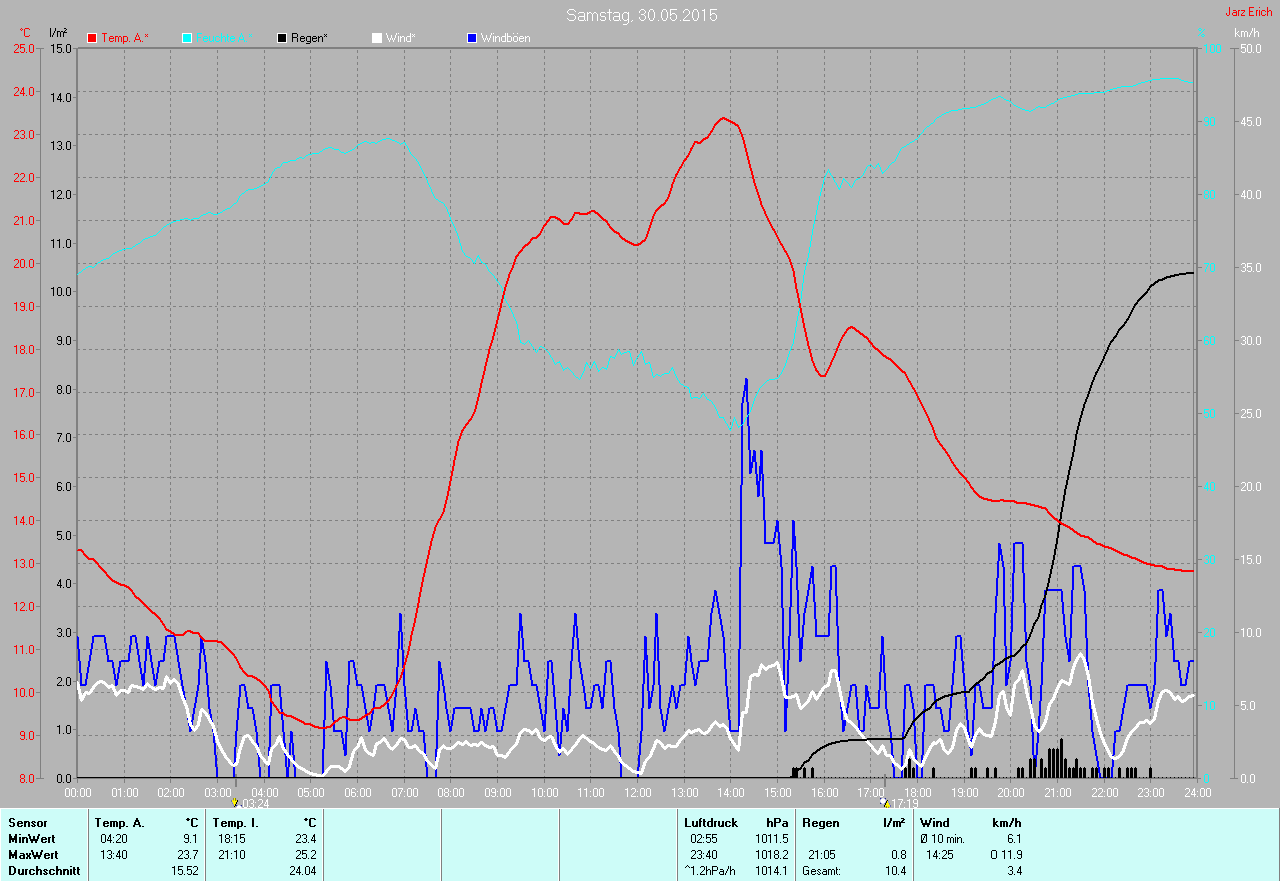Click the 'Temp. I.' table column header
Image resolution: width=1280 pixels, height=881 pixels.
point(236,823)
